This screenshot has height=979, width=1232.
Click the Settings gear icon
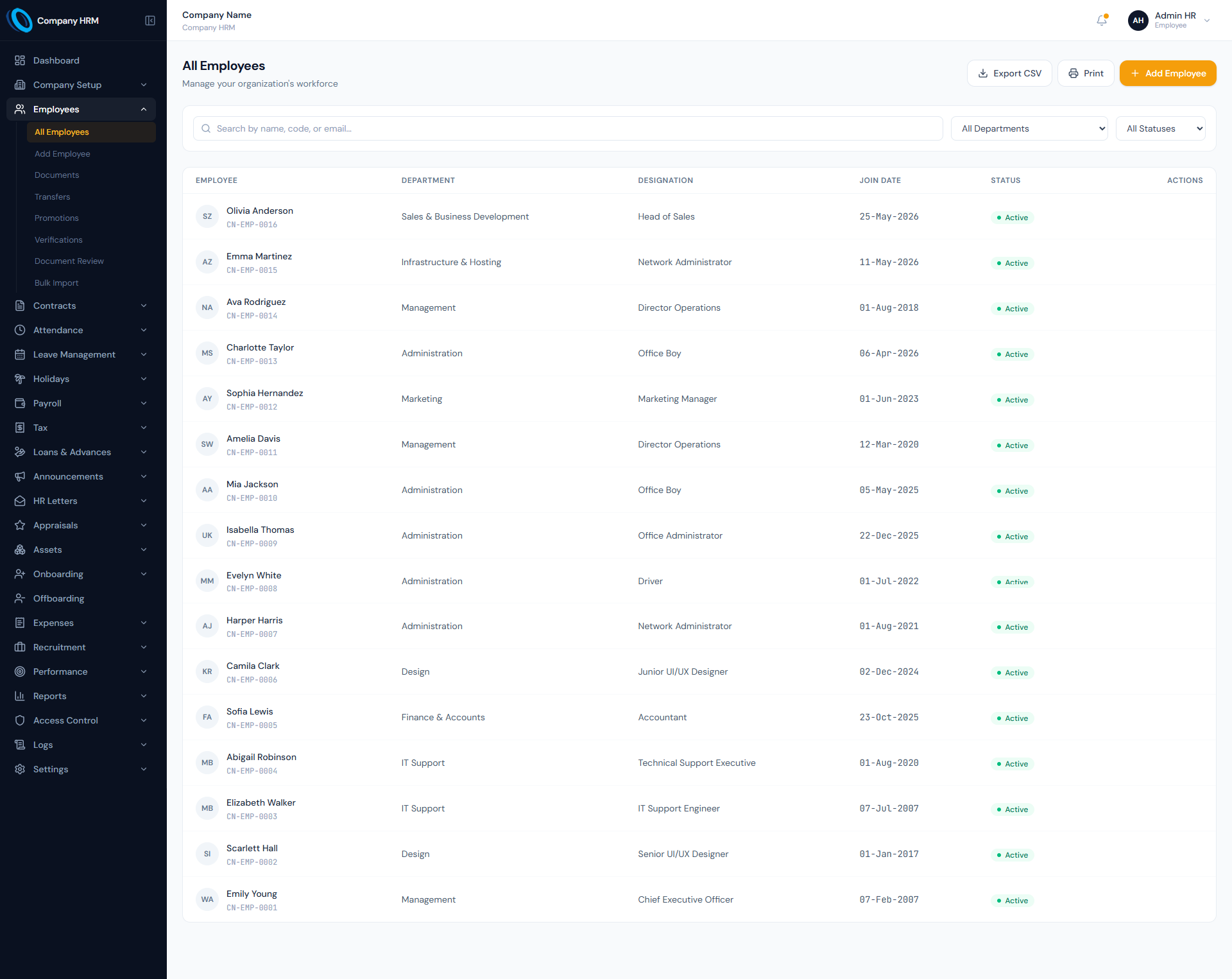pos(20,769)
